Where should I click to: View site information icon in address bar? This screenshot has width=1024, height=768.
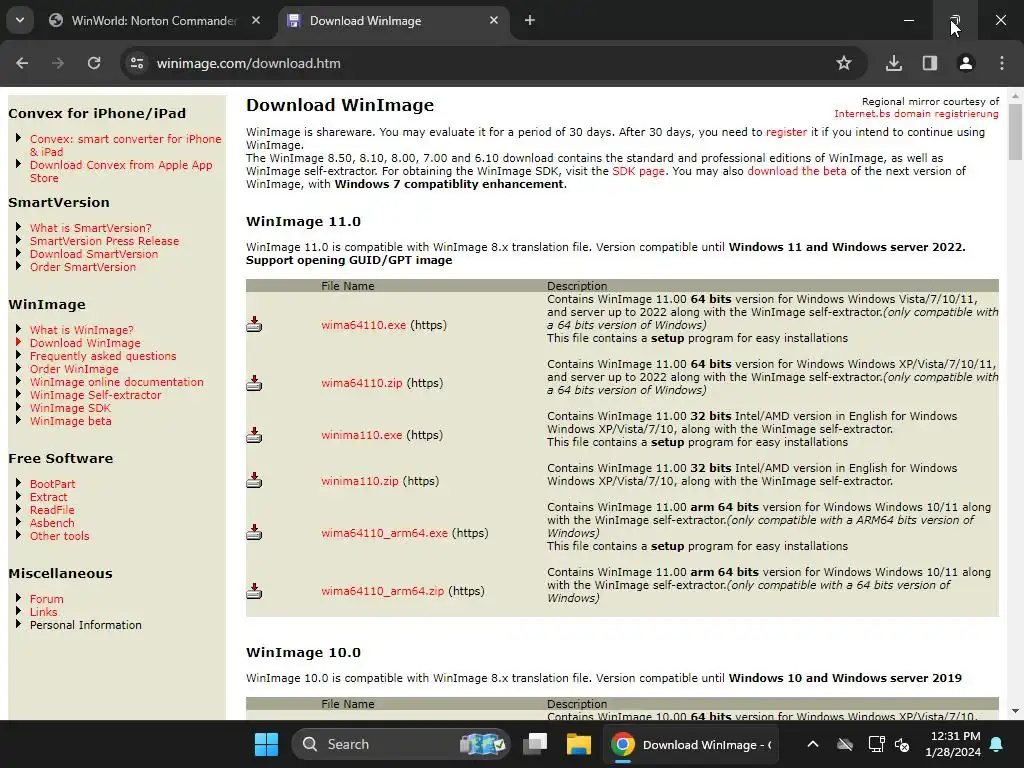coord(137,63)
